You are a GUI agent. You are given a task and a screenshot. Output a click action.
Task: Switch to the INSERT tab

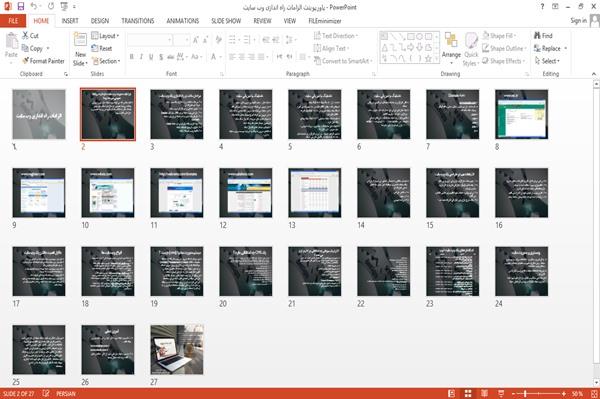point(70,21)
